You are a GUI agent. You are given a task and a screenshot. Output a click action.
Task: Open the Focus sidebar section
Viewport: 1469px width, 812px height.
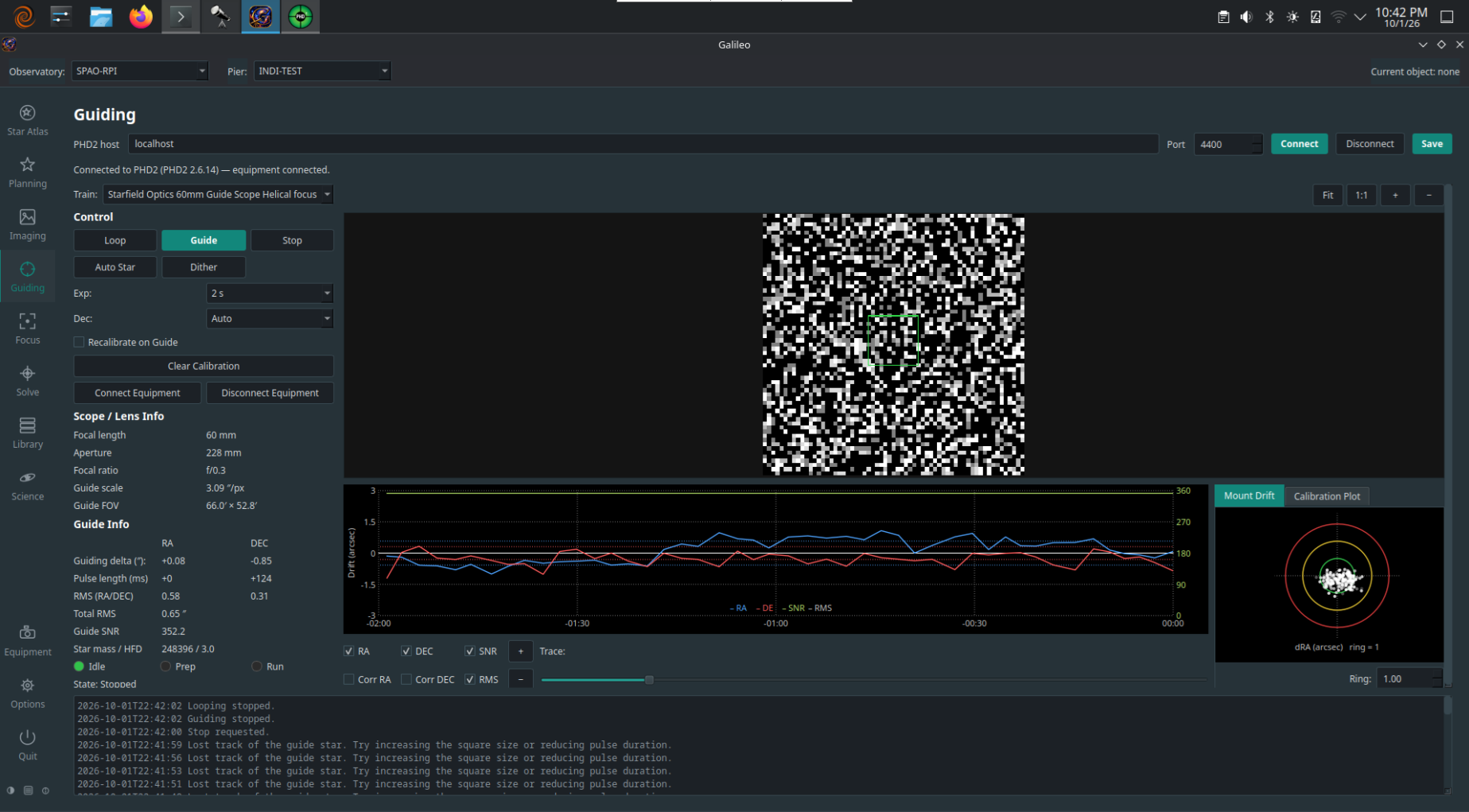(x=27, y=328)
